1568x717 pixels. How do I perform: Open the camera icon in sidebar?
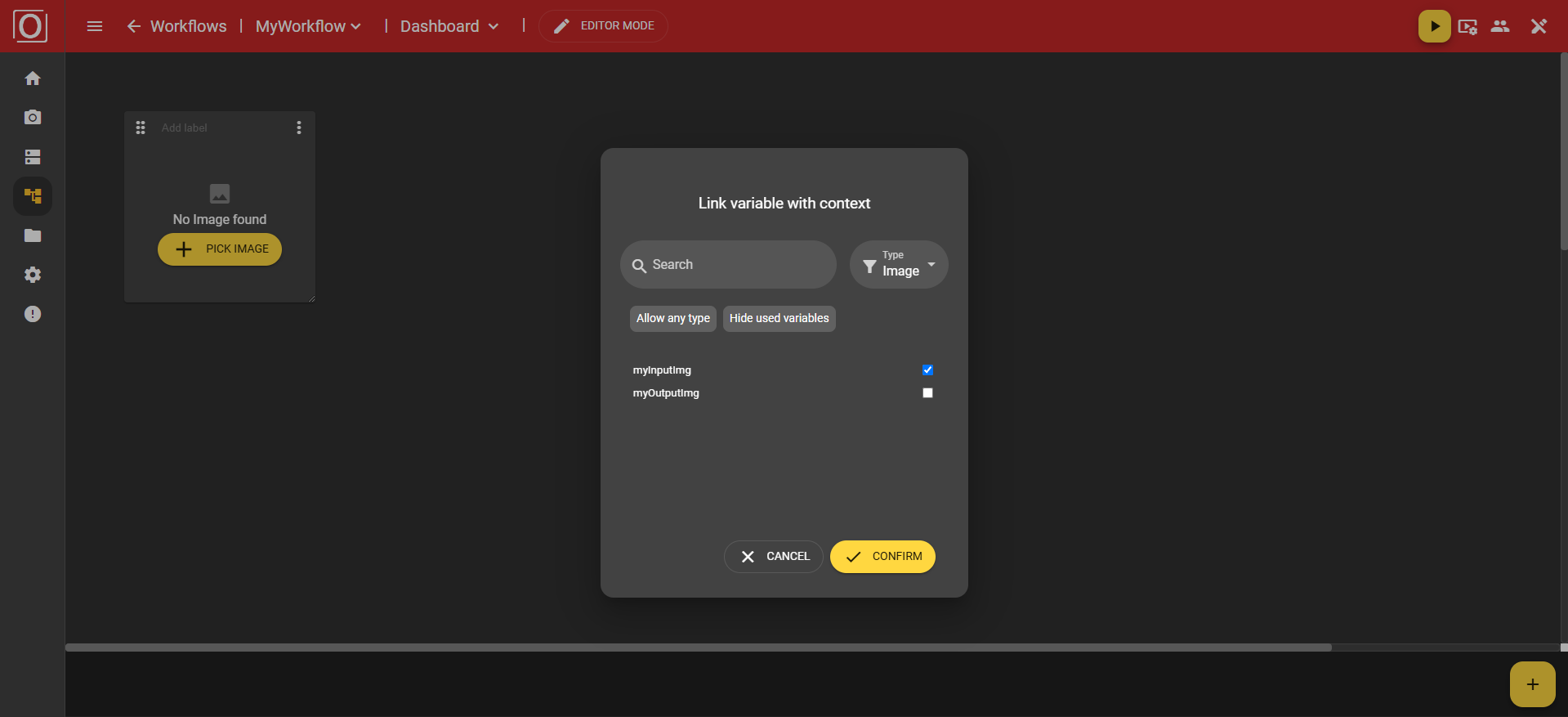coord(33,118)
